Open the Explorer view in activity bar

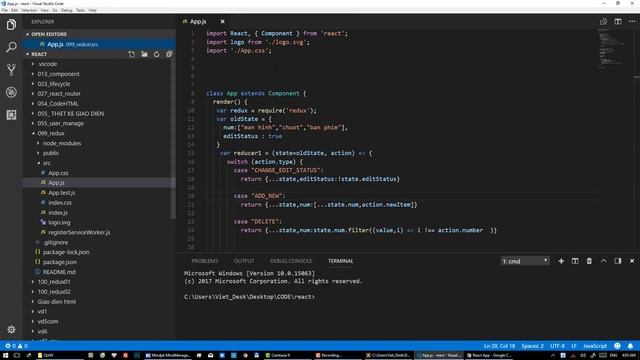11,25
